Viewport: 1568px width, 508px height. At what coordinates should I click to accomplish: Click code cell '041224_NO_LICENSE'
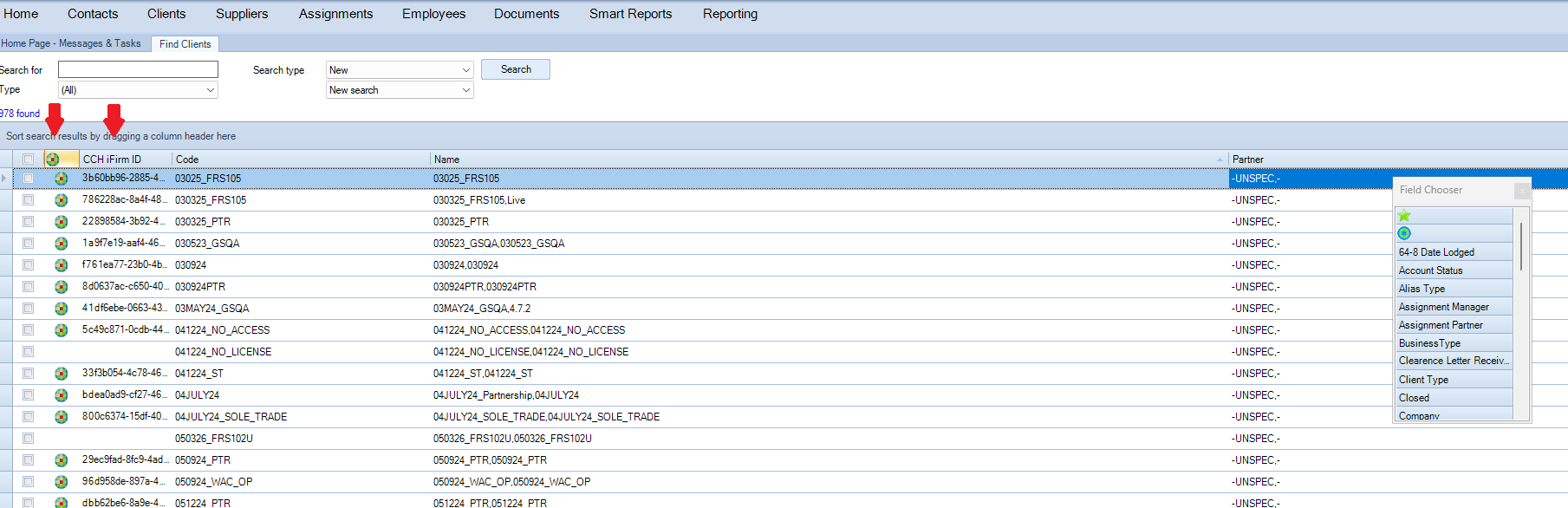point(301,352)
